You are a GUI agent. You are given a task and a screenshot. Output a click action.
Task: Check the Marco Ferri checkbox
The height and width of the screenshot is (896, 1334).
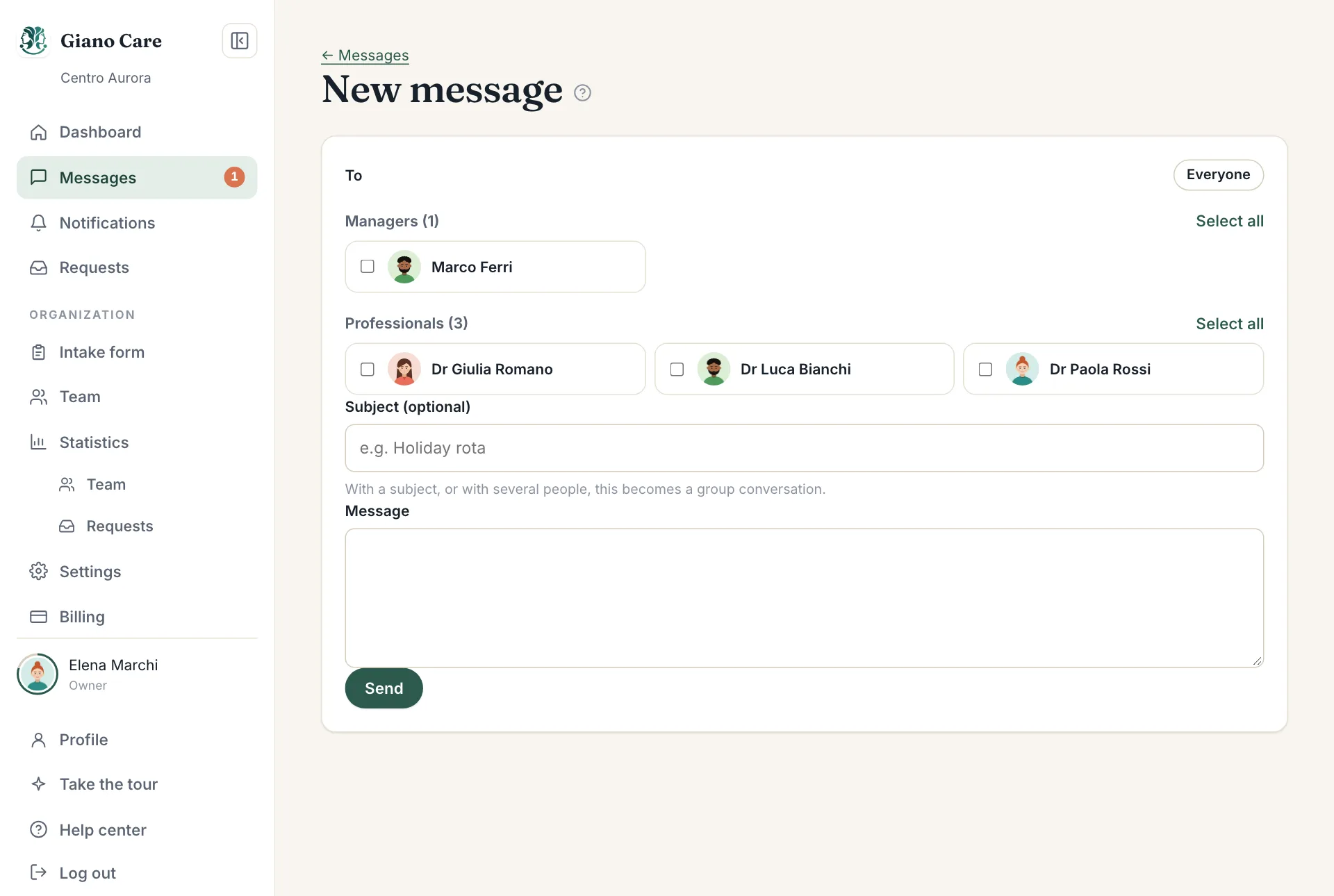(368, 267)
